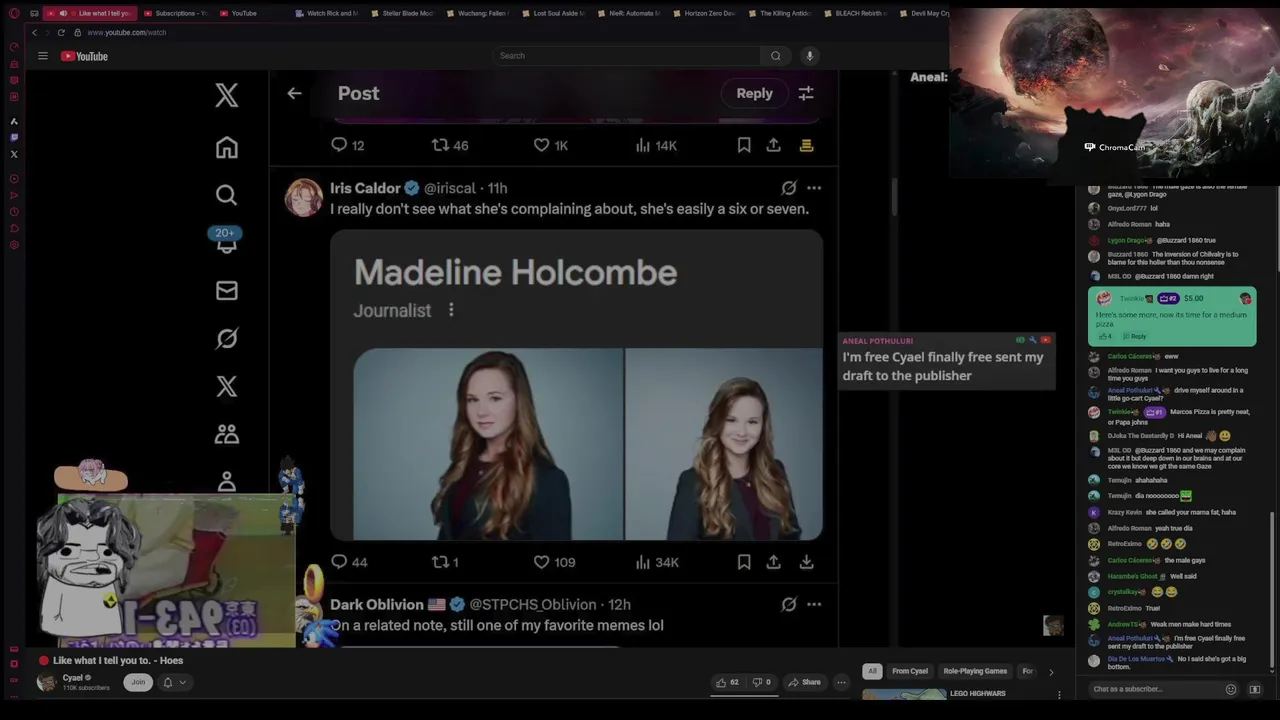The image size is (1280, 720).
Task: Open the X Messages envelope icon
Action: (x=227, y=291)
